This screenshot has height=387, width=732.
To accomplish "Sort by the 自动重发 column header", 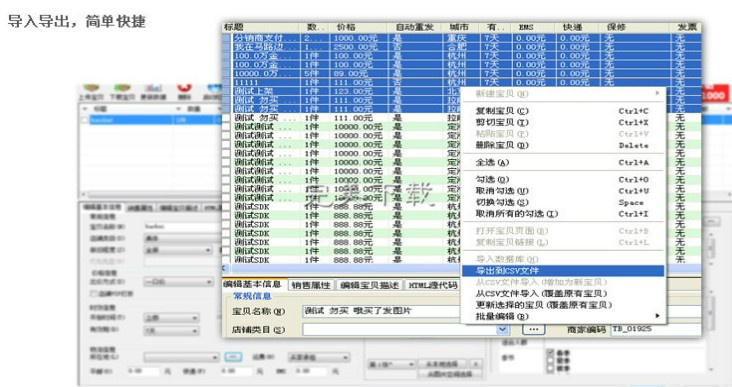I will pos(415,27).
